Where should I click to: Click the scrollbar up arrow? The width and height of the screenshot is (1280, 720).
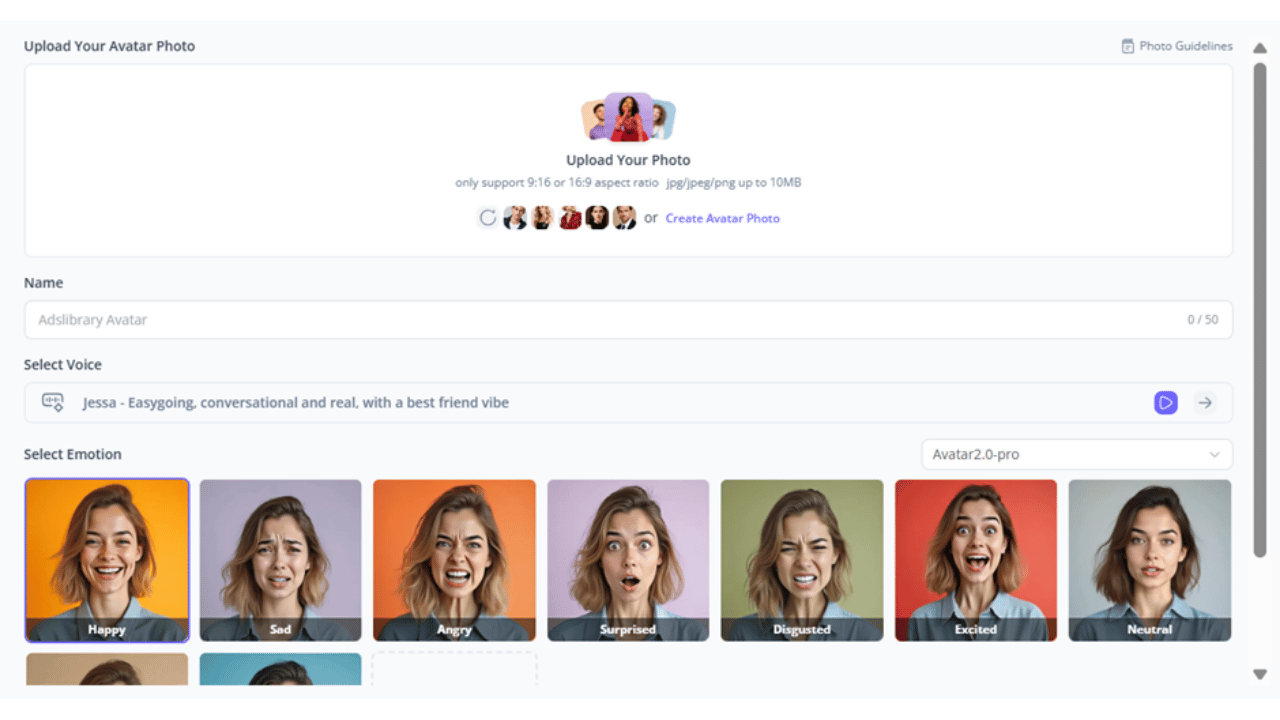tap(1260, 48)
